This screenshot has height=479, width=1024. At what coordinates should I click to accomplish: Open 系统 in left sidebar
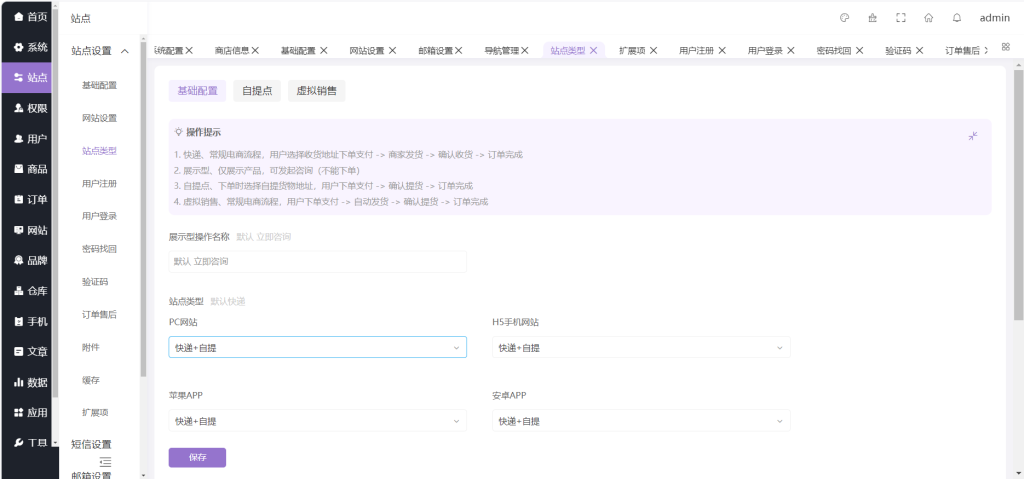[x=30, y=47]
